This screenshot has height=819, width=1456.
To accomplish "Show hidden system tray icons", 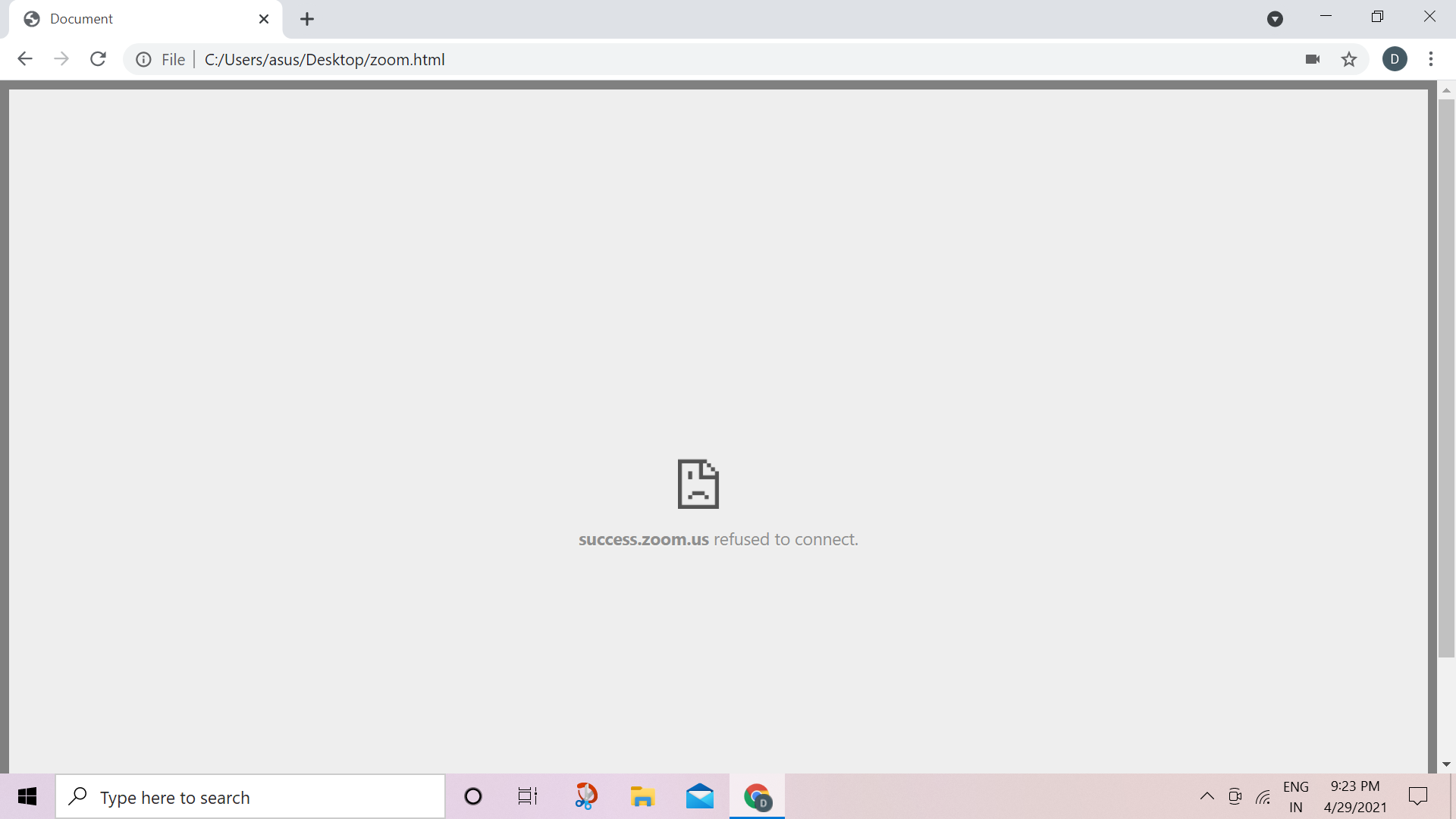I will 1207,796.
